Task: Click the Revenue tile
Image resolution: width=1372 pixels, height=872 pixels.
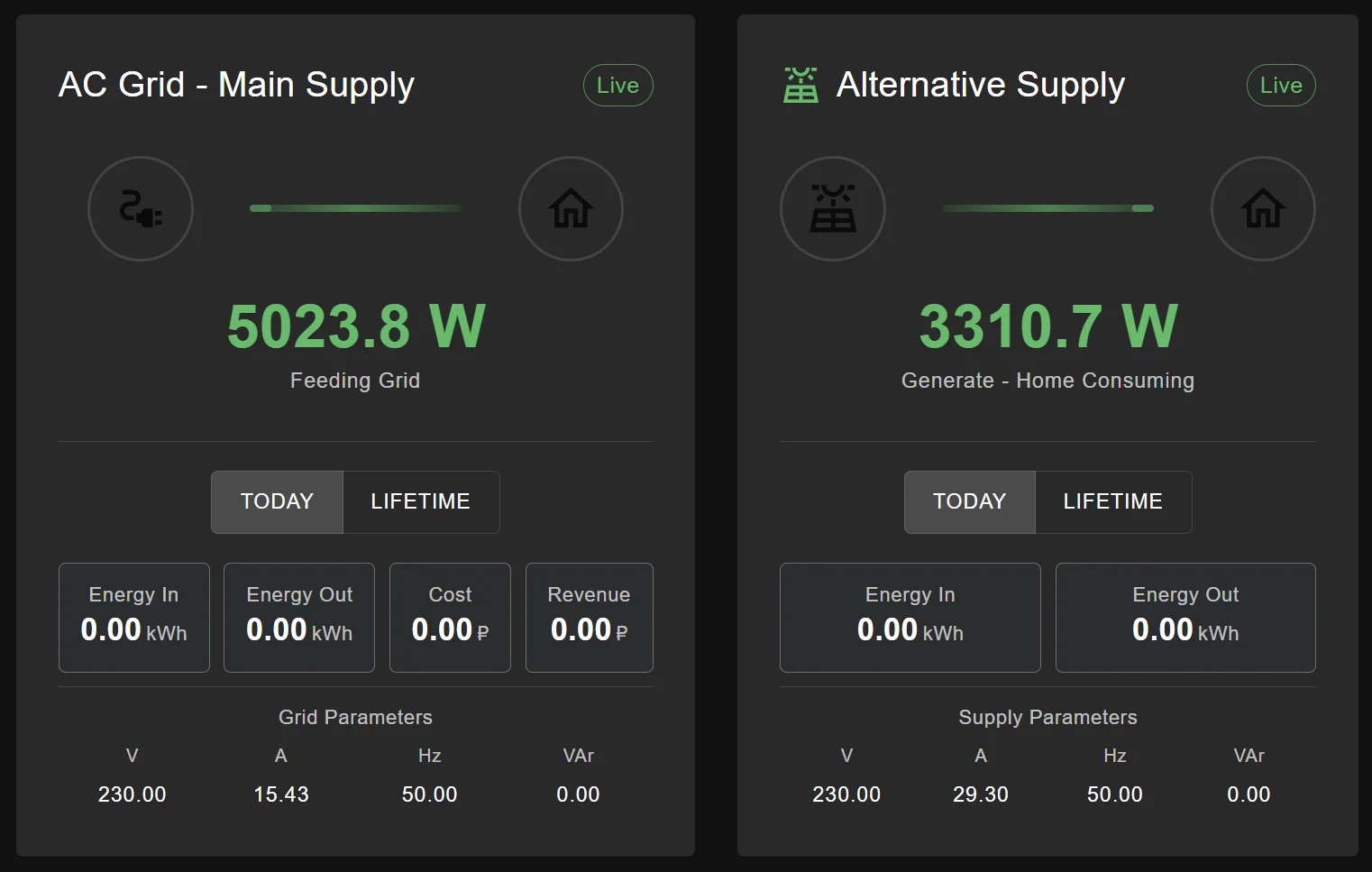Action: tap(589, 618)
